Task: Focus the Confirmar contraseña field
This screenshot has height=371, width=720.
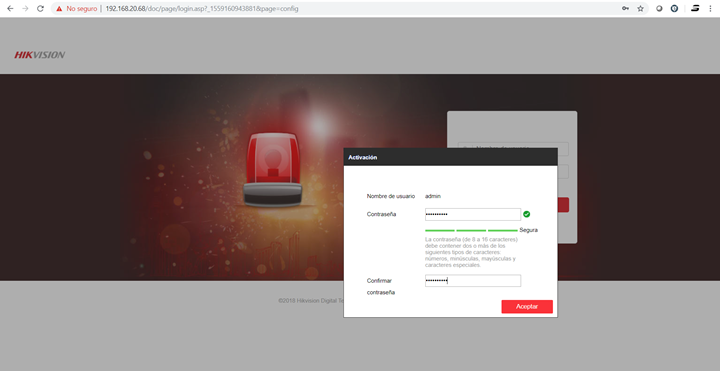Action: point(473,281)
